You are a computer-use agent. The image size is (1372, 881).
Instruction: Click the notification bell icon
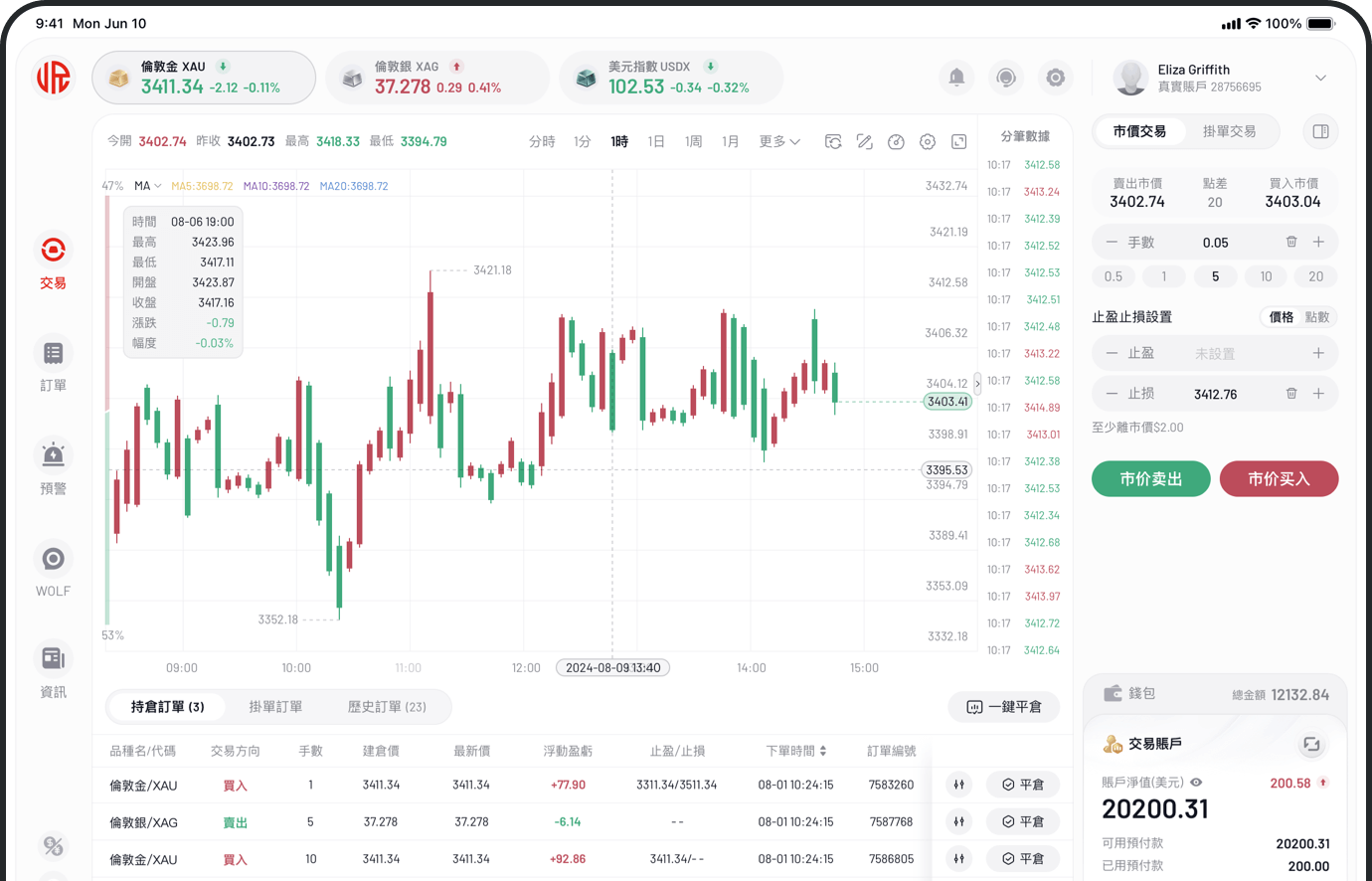click(956, 78)
